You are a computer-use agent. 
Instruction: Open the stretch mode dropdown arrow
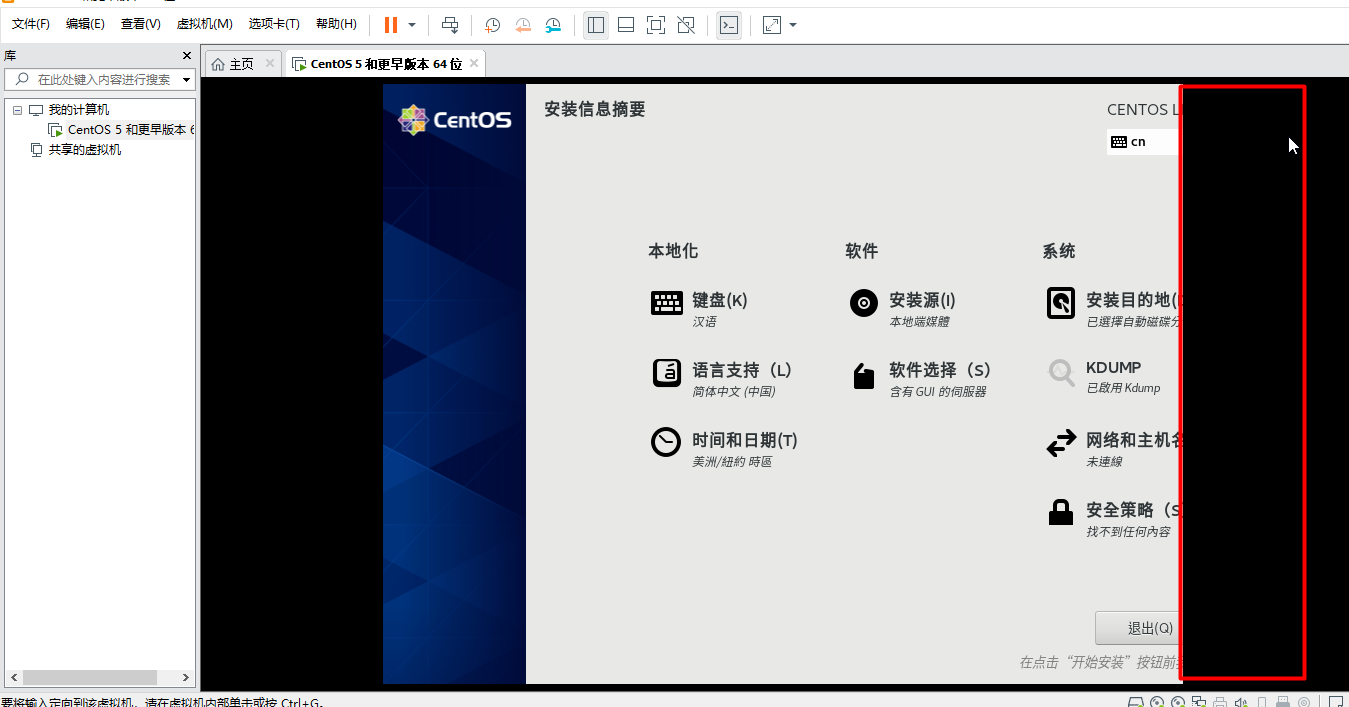793,25
